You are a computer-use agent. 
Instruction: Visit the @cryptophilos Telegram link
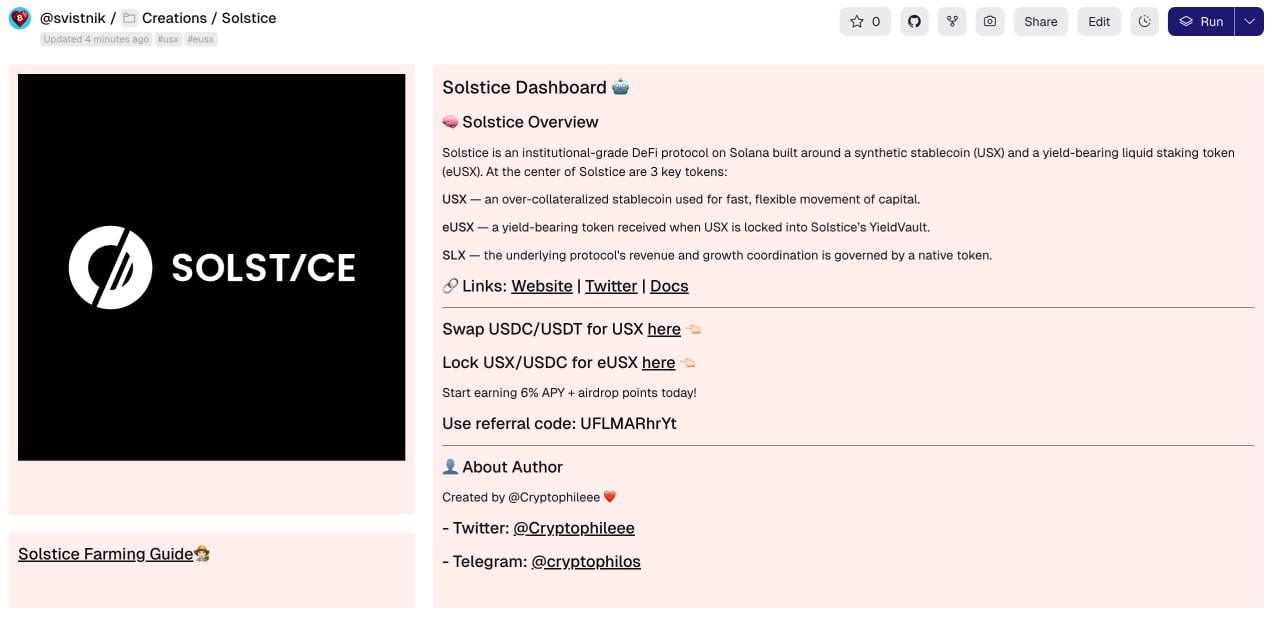tap(585, 562)
